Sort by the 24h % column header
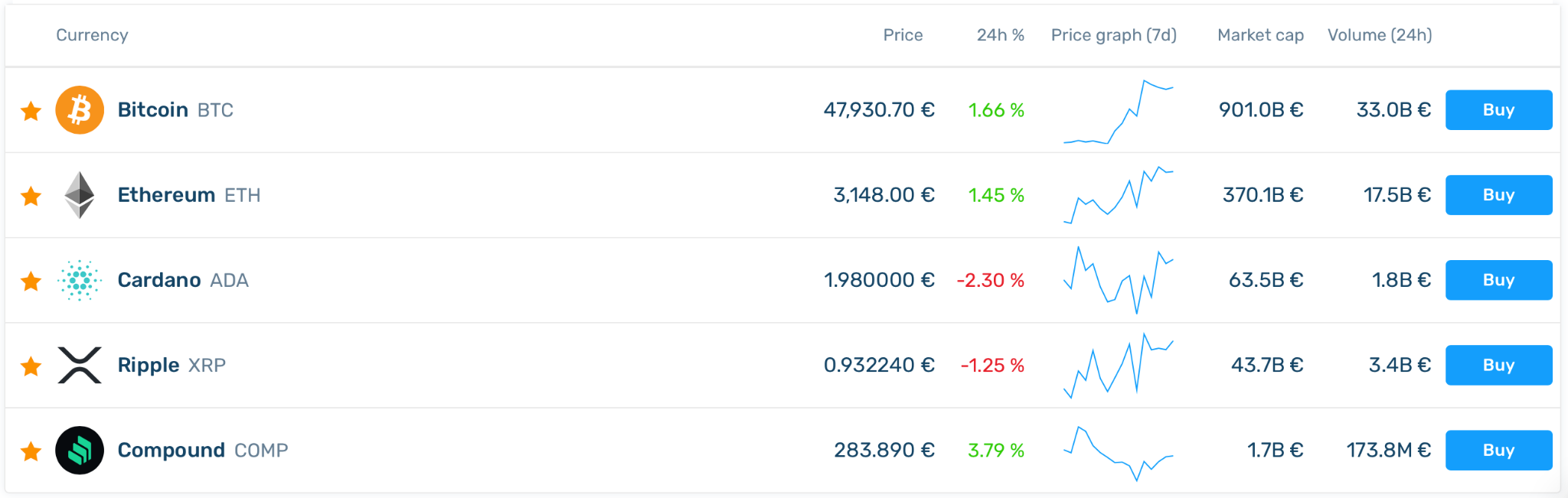 [1000, 35]
